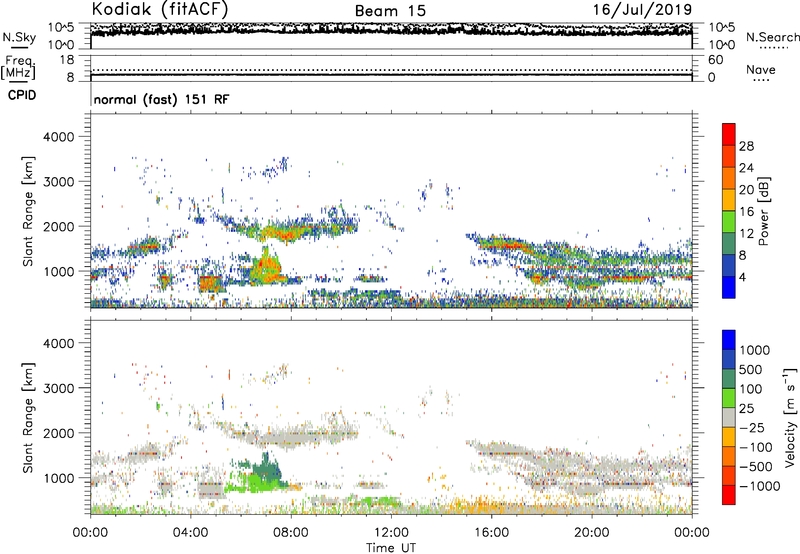Select the 2000 tick on power panel
The image size is (800, 554).
(x=59, y=226)
